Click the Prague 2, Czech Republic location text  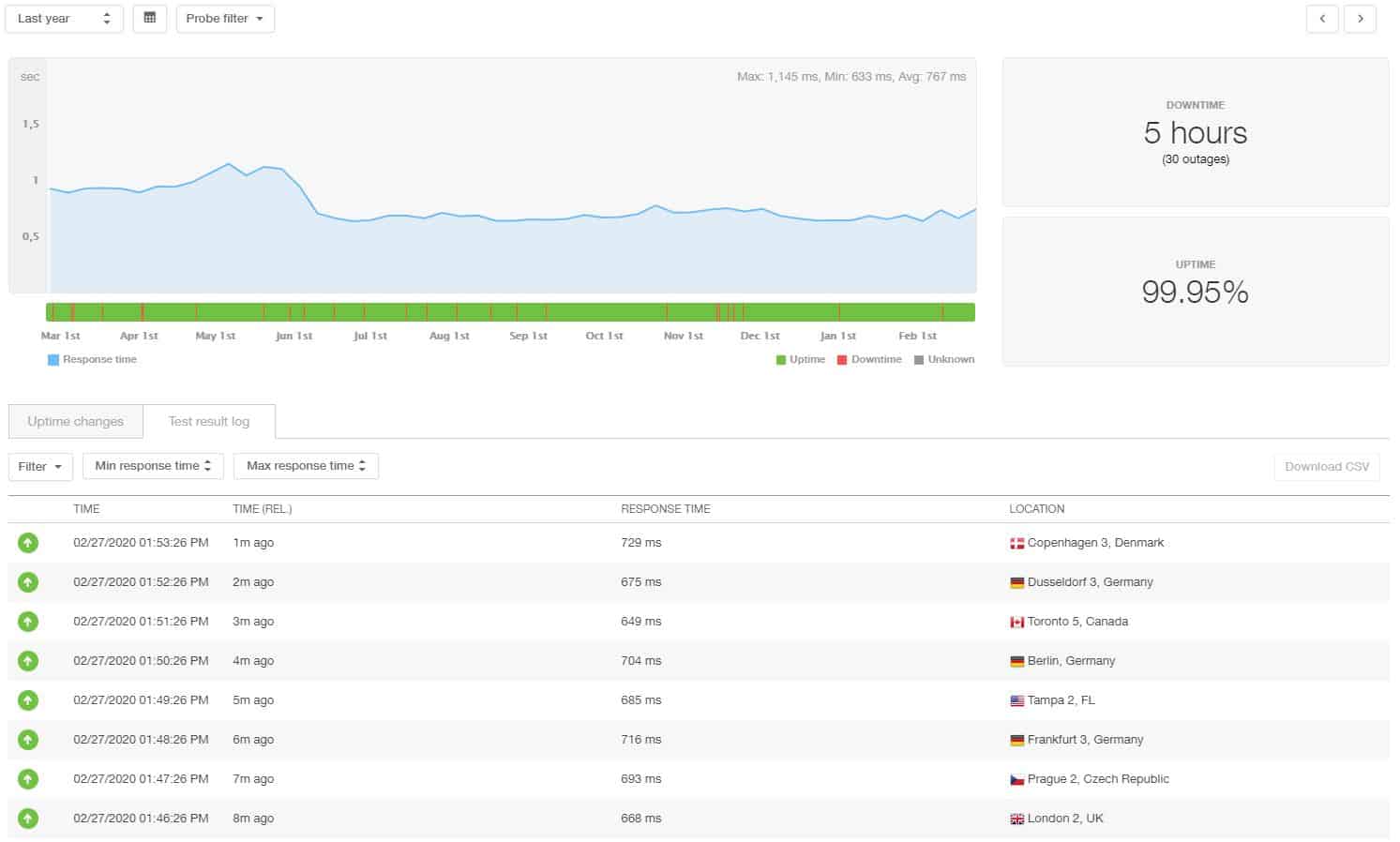click(1098, 779)
